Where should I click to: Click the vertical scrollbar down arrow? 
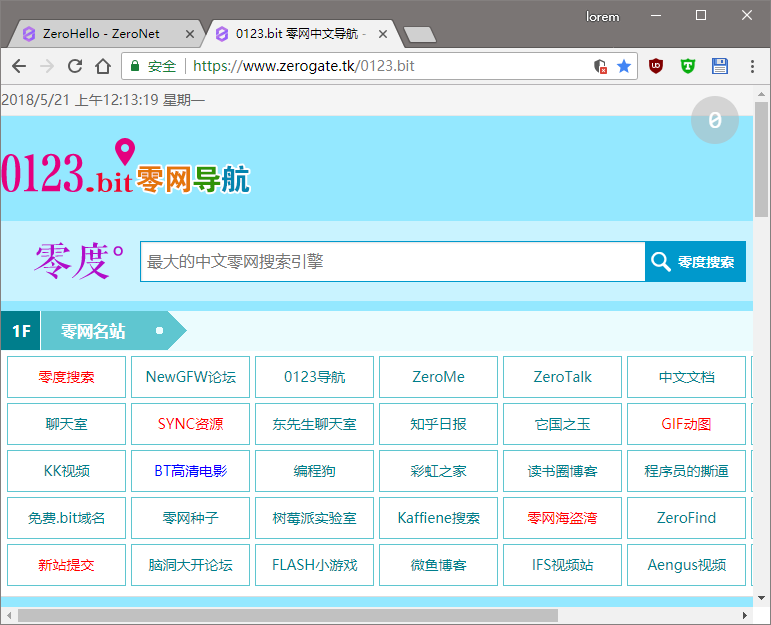click(761, 598)
